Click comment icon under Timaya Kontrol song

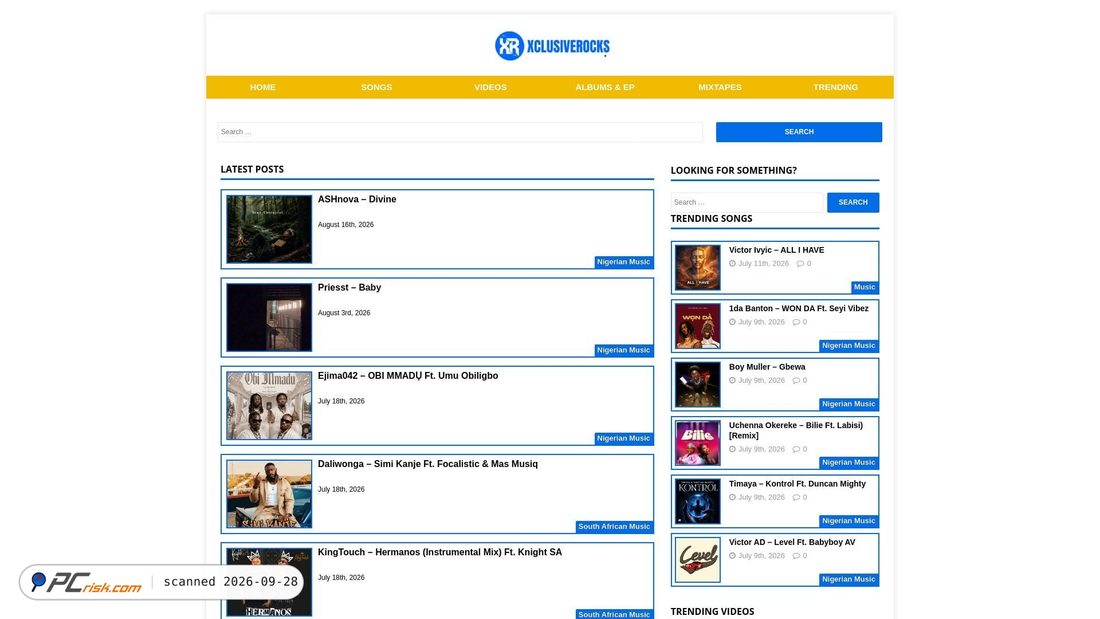796,498
